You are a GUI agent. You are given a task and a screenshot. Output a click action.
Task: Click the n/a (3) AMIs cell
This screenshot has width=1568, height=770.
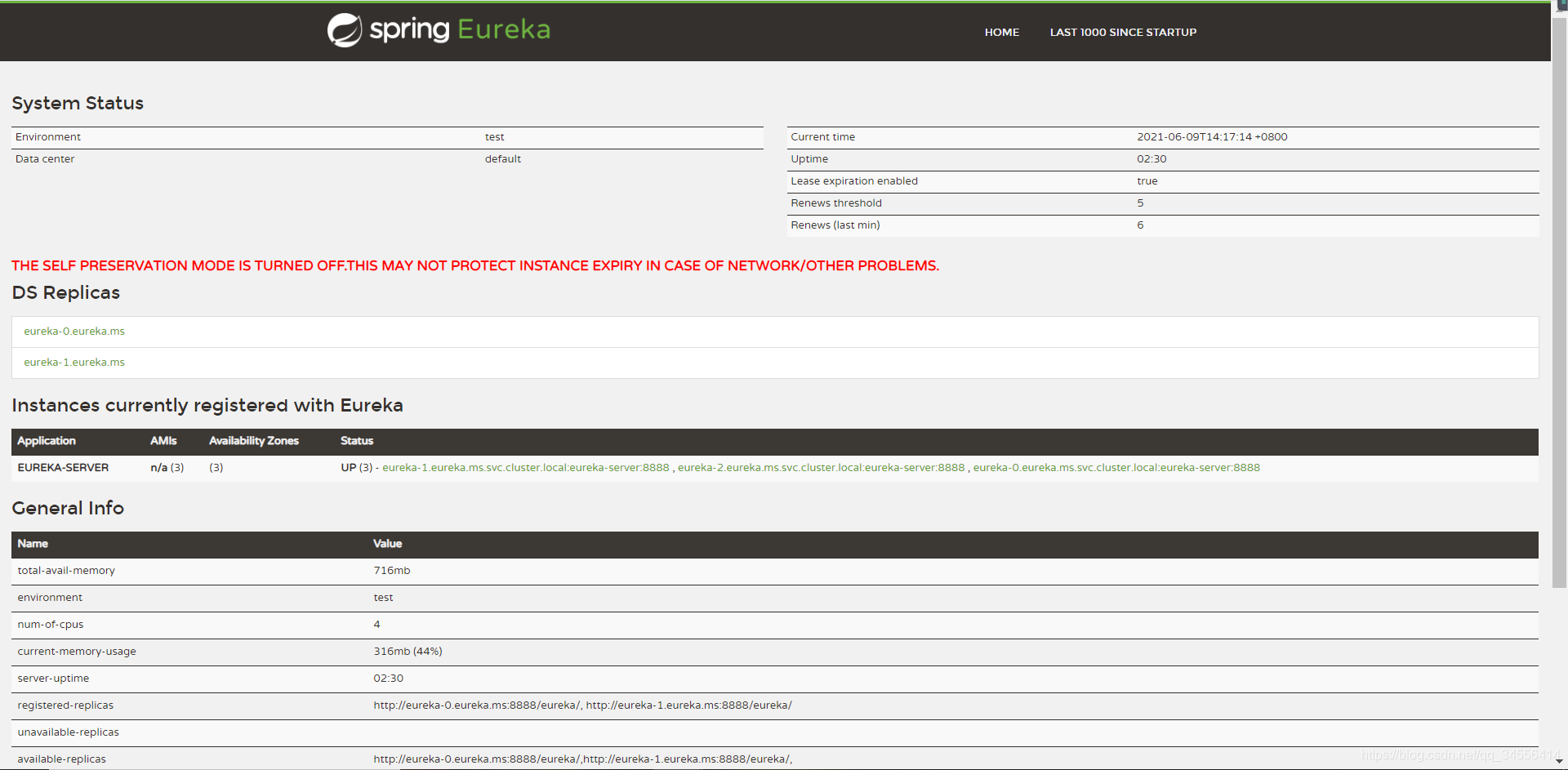click(x=167, y=468)
